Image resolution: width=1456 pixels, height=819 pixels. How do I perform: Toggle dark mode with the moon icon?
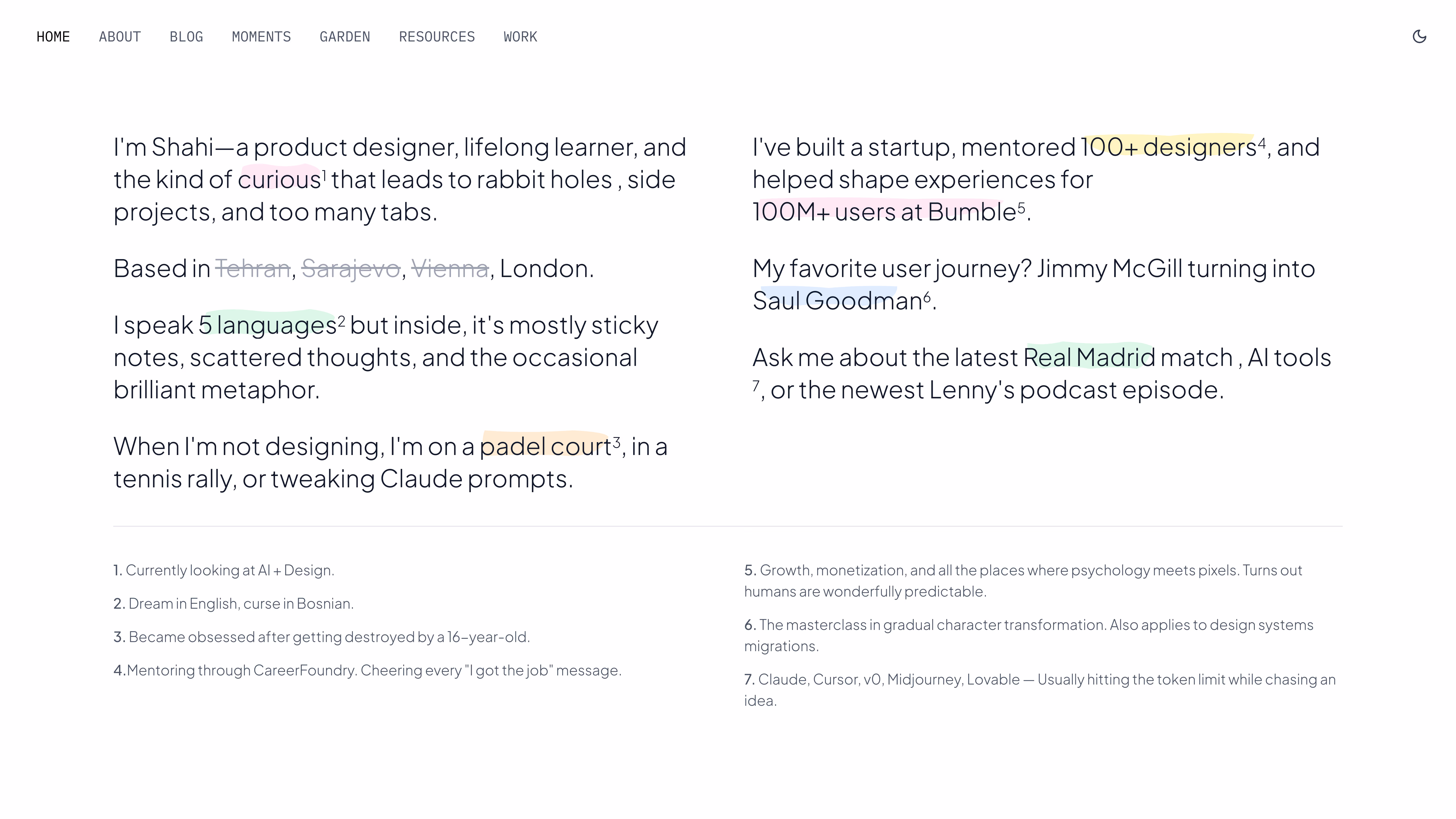[1419, 37]
